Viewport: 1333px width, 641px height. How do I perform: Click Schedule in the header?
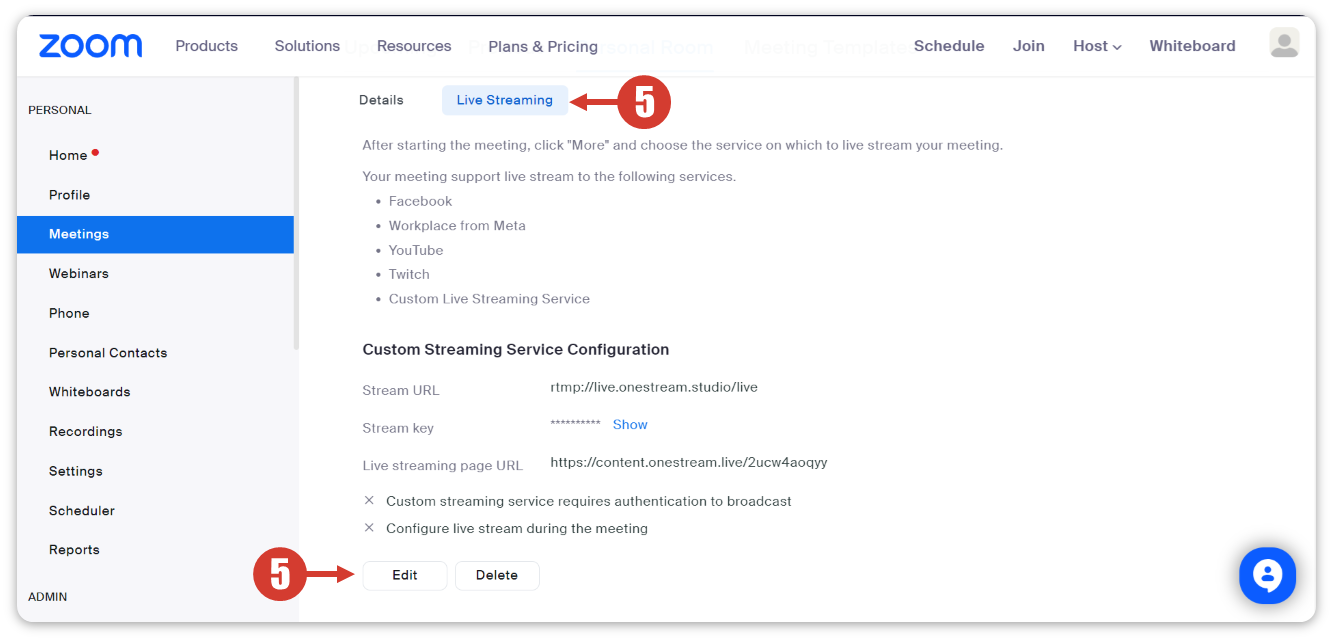pyautogui.click(x=949, y=46)
